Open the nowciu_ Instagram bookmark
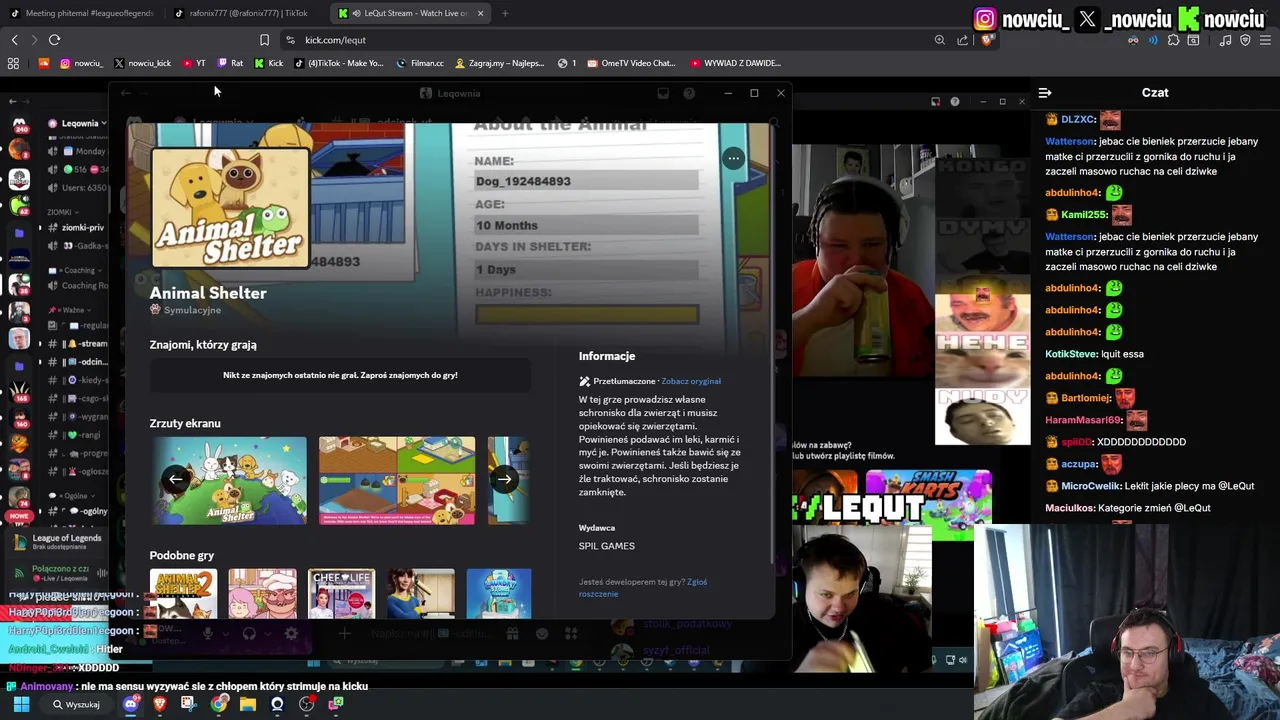This screenshot has width=1280, height=720. [81, 63]
